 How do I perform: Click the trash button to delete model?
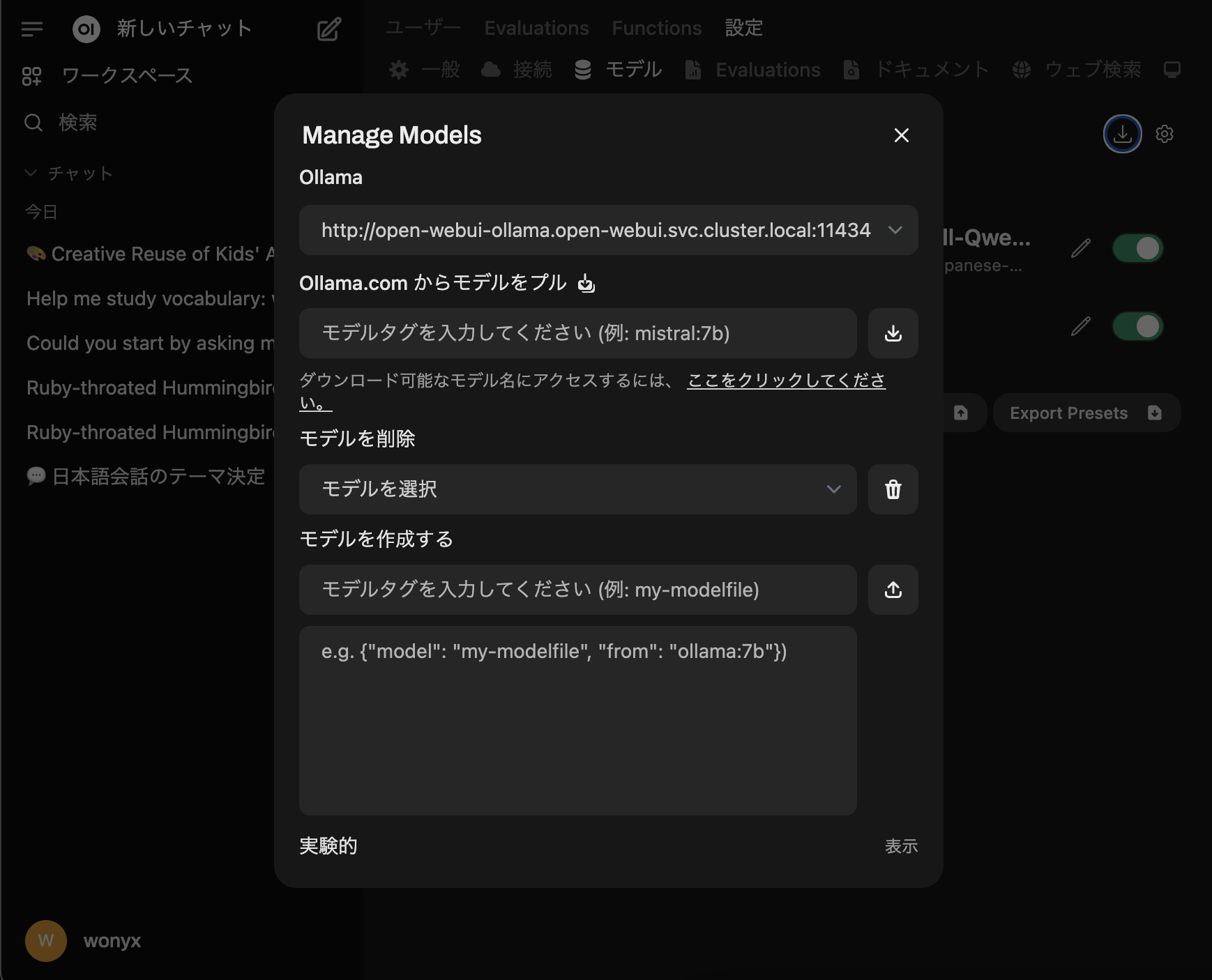tap(893, 489)
